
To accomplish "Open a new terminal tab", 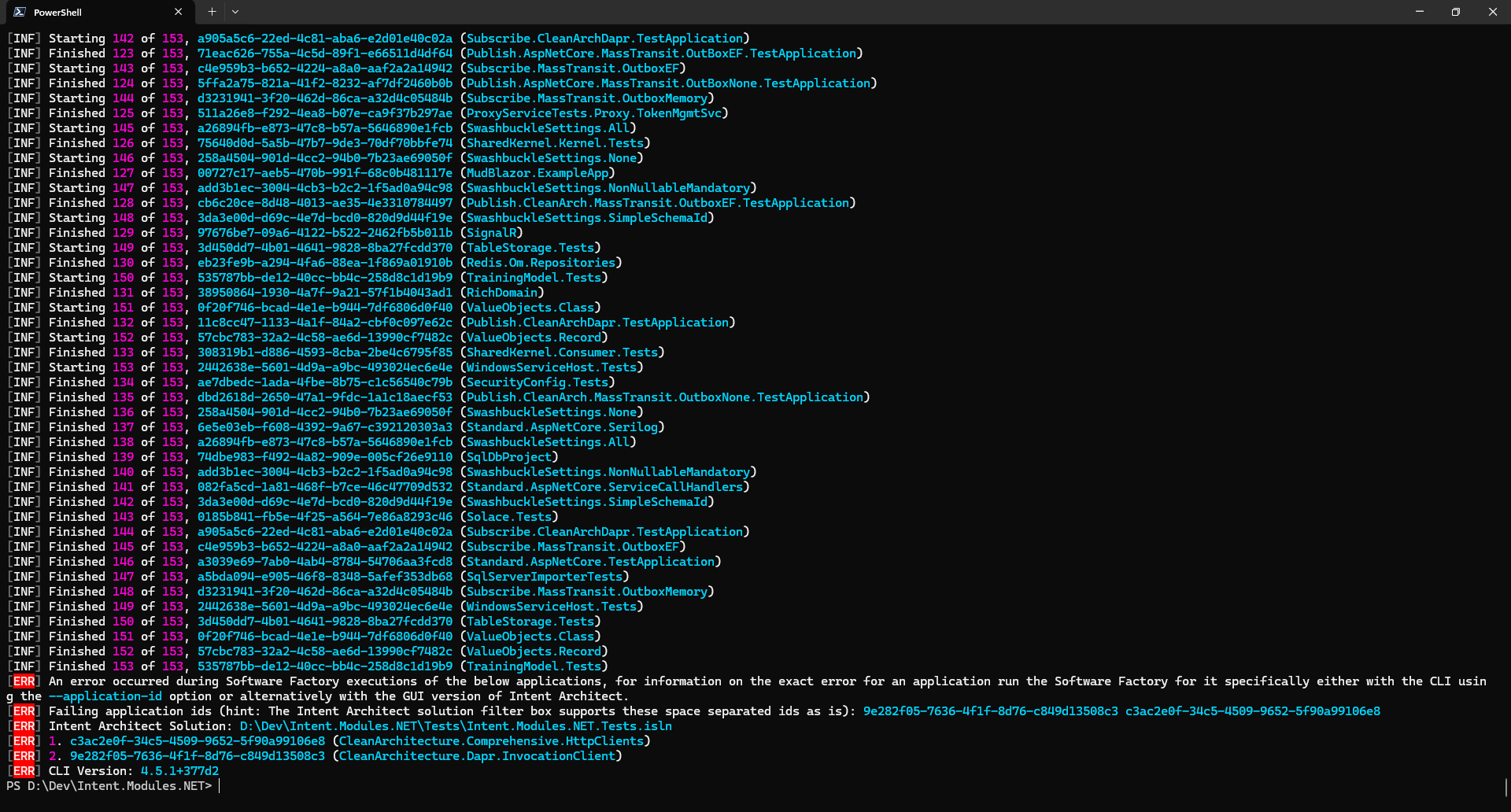I will 212,12.
